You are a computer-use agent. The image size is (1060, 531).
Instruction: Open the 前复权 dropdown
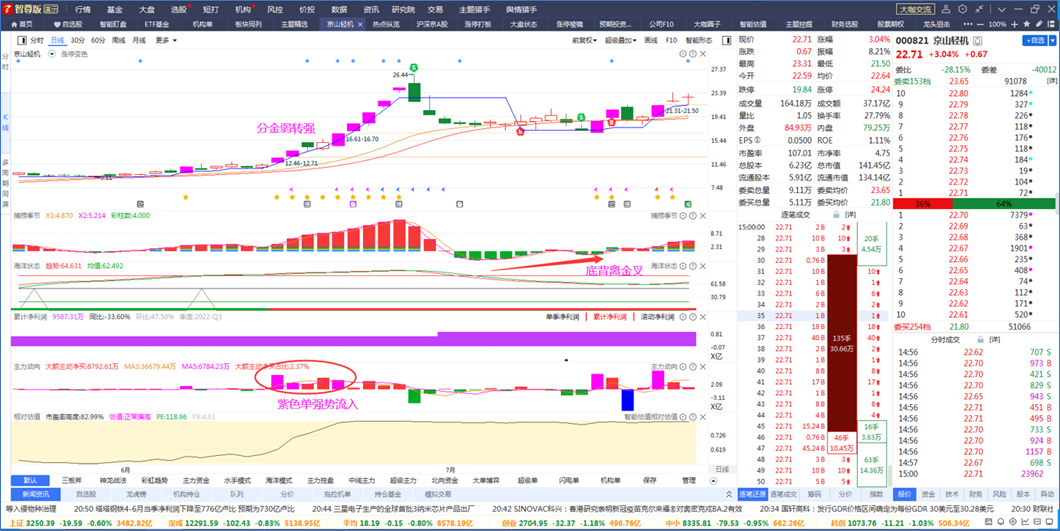584,41
